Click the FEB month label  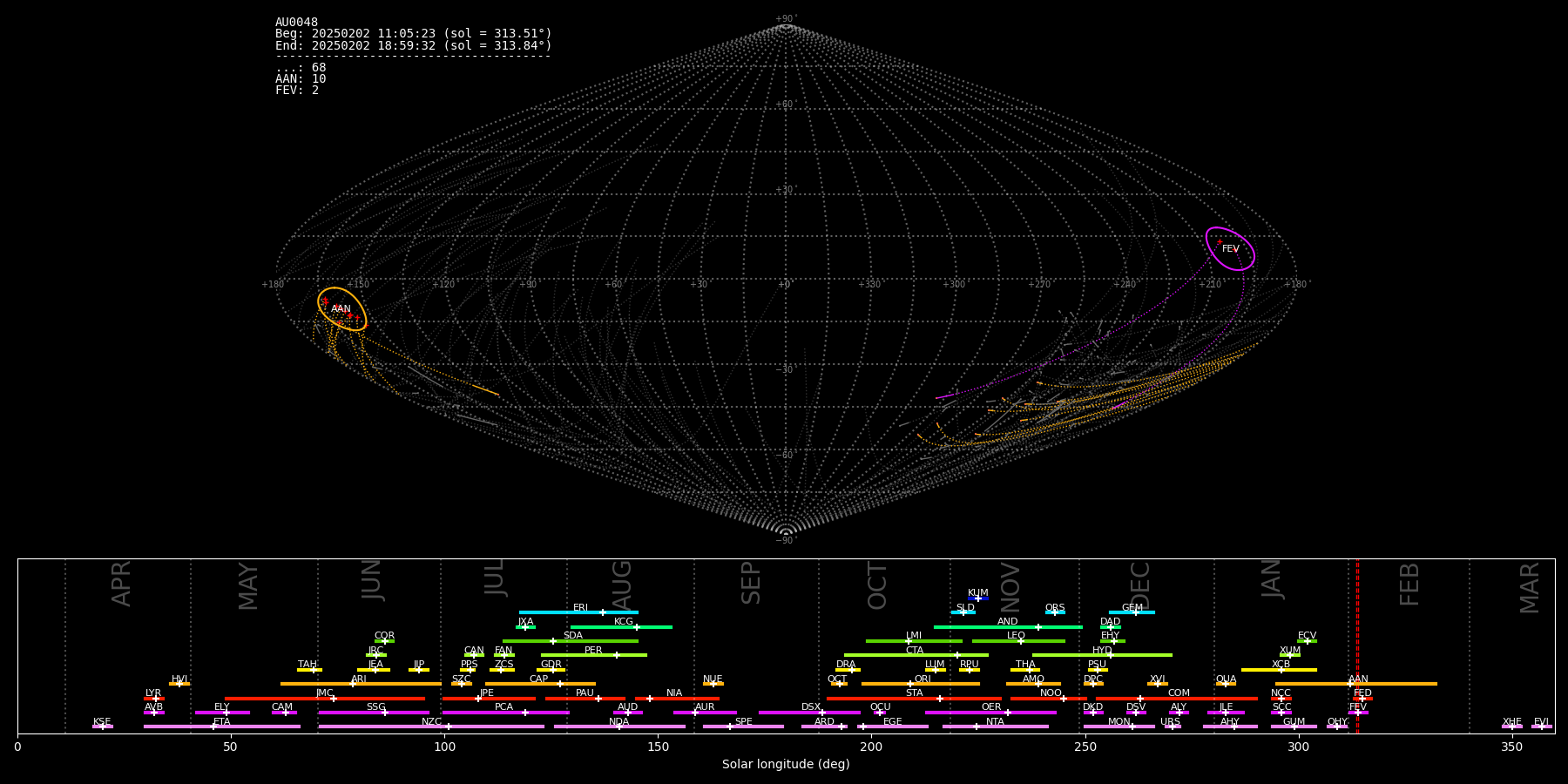click(1409, 584)
